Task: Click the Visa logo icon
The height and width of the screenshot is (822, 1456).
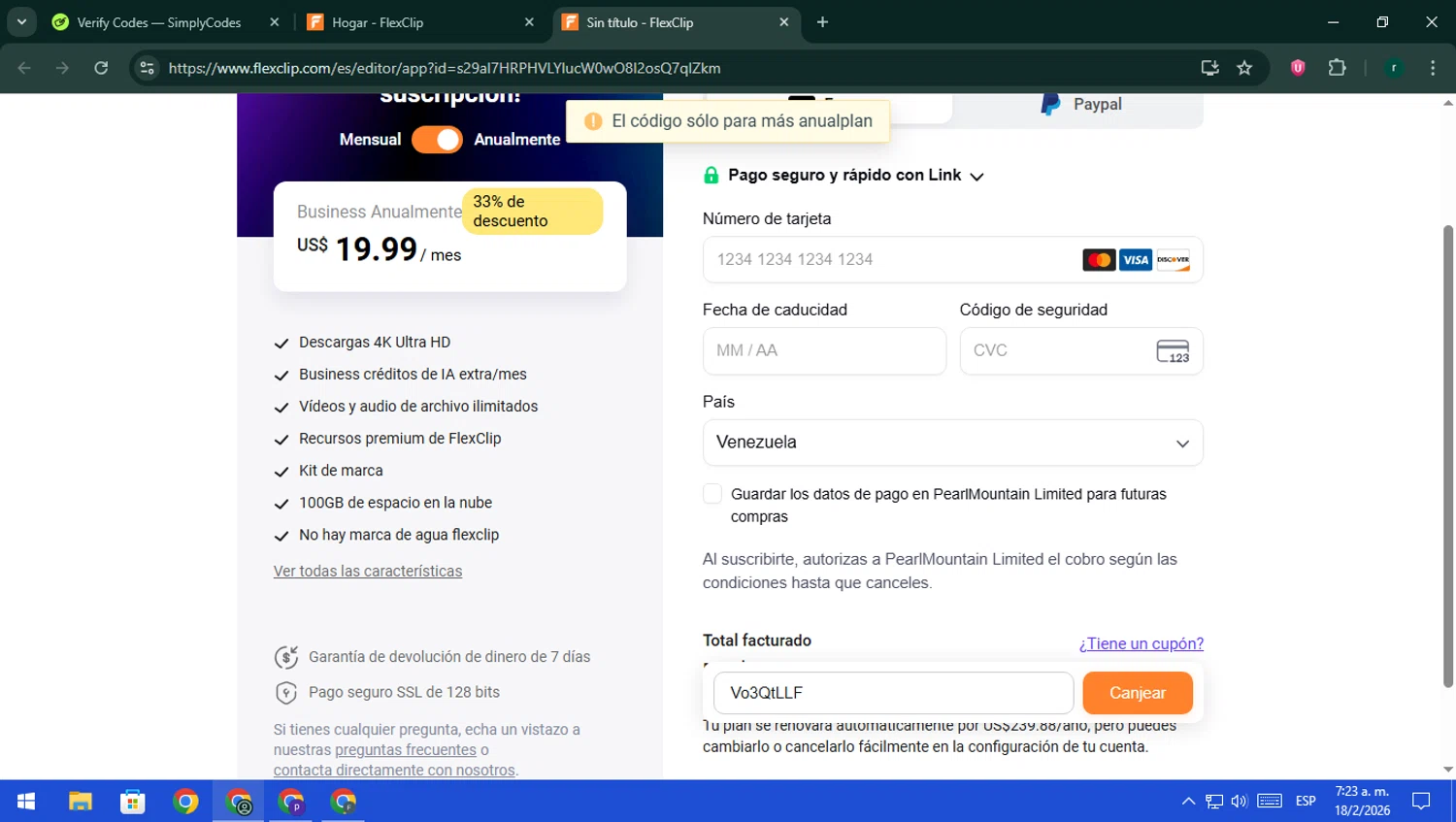Action: point(1136,260)
